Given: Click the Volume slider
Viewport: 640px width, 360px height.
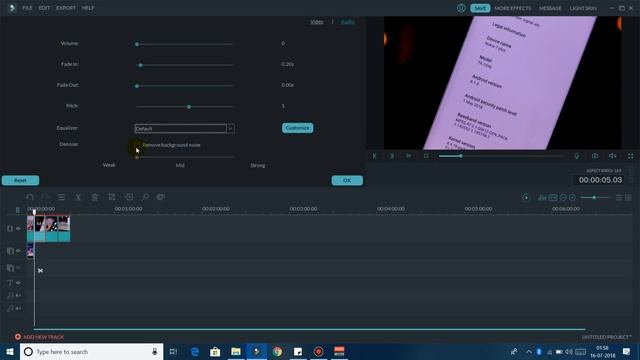Looking at the screenshot, I should (184, 44).
